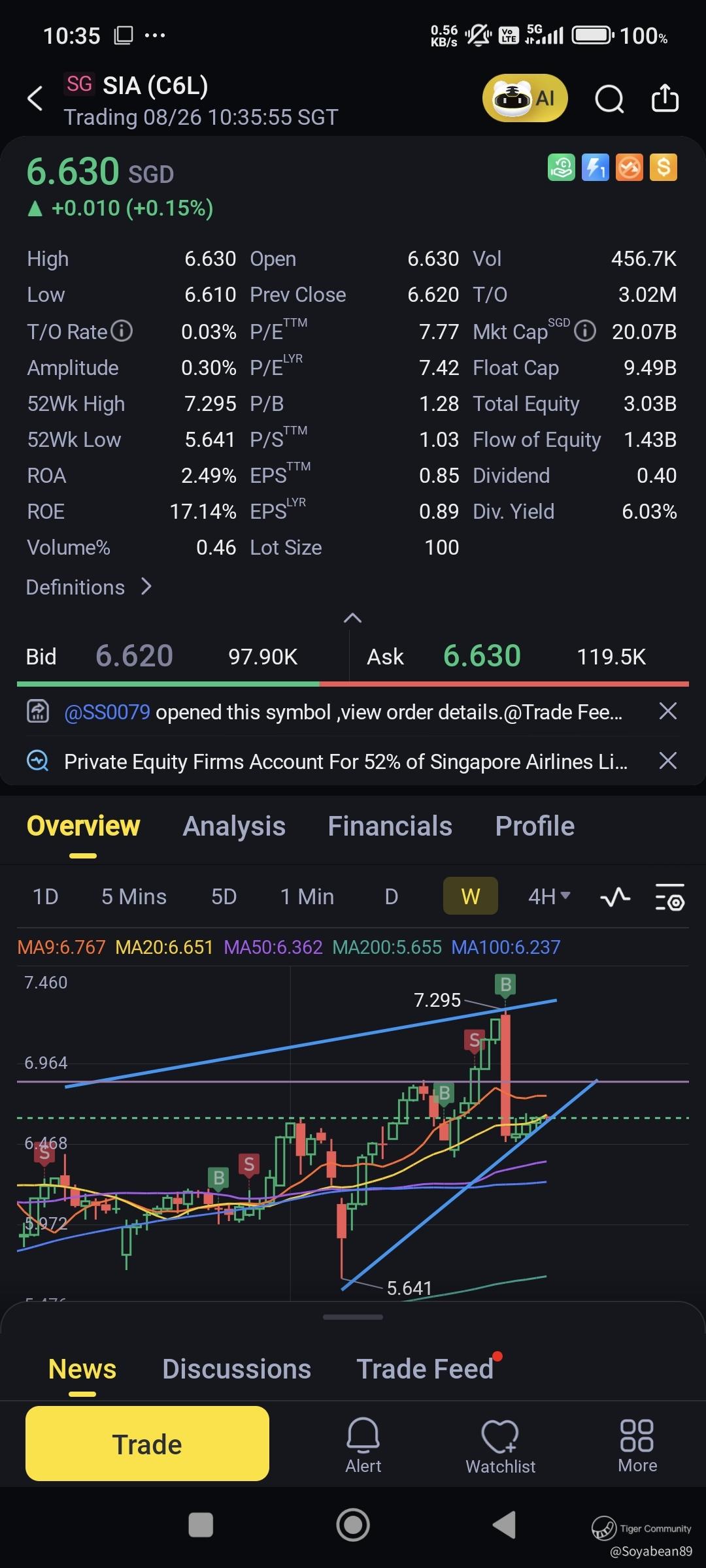The width and height of the screenshot is (706, 1568).
Task: Open chart indicators waveform icon
Action: pos(615,897)
